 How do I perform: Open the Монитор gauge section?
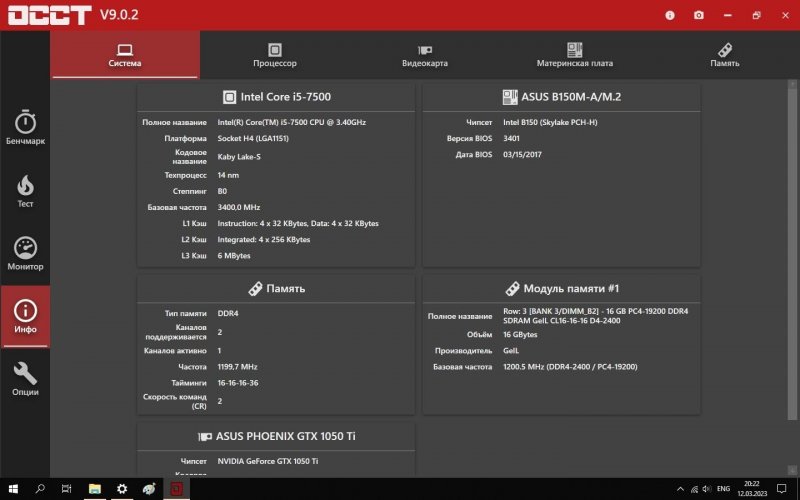pyautogui.click(x=25, y=254)
